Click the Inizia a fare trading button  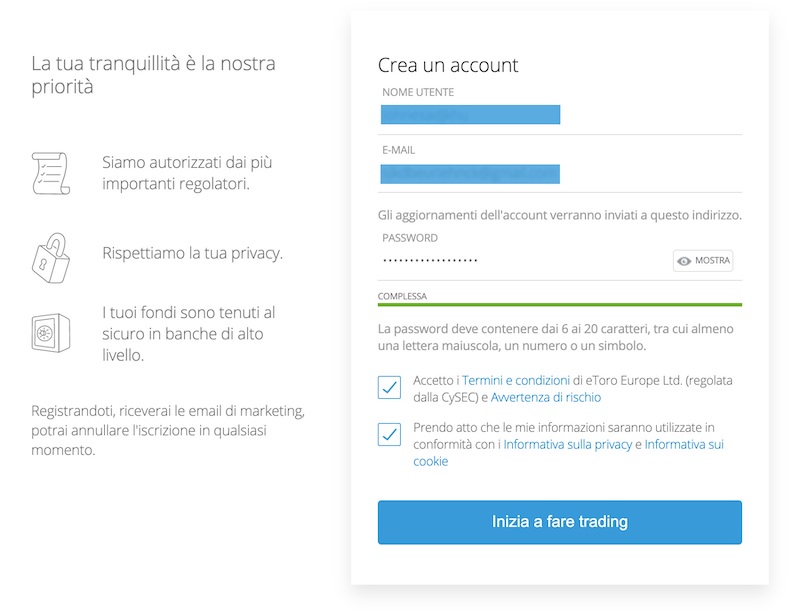(x=560, y=522)
